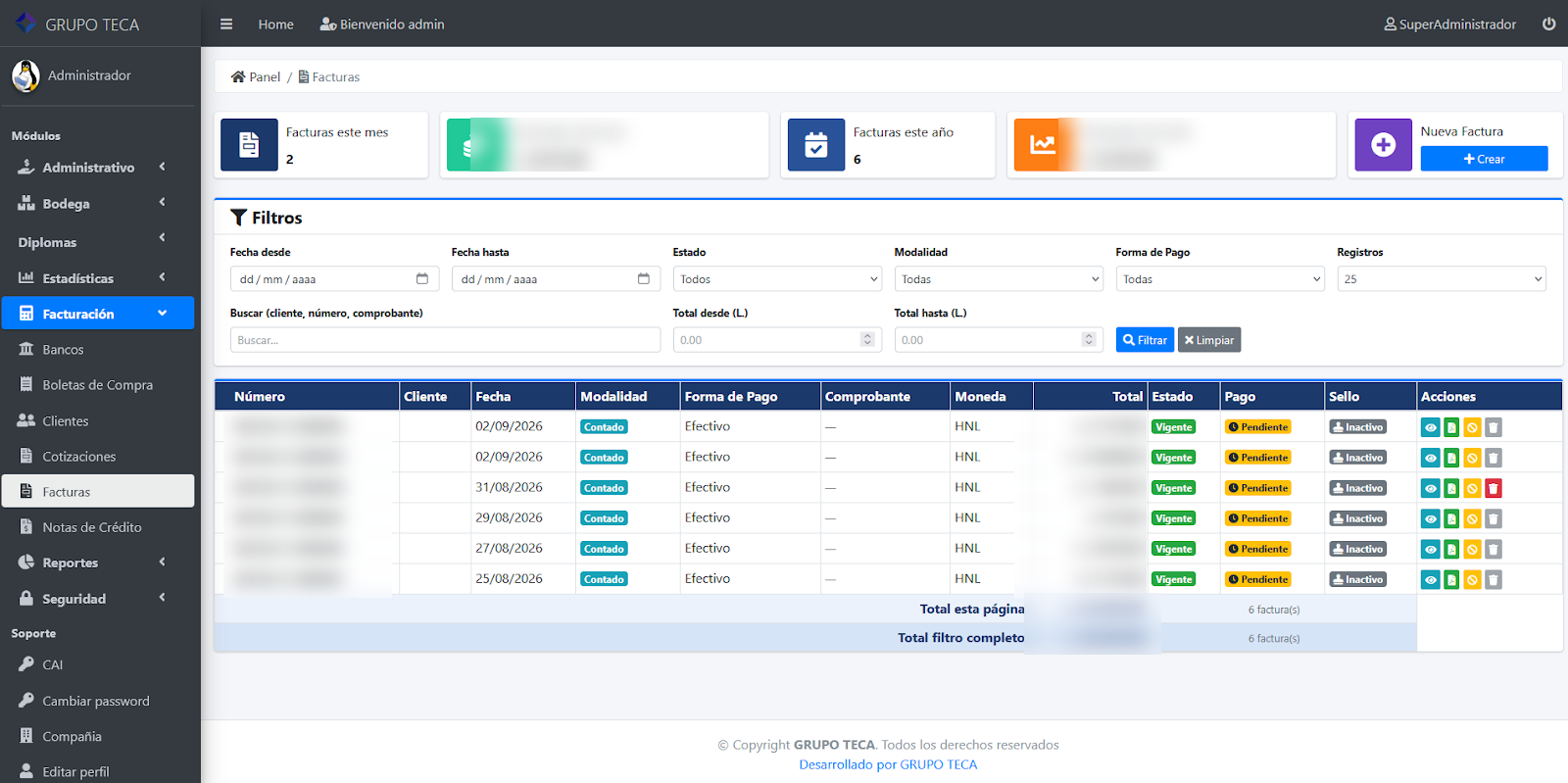Open the Fecha hasta calendar picker icon
Viewport: 1568px width, 783px height.
[x=644, y=279]
